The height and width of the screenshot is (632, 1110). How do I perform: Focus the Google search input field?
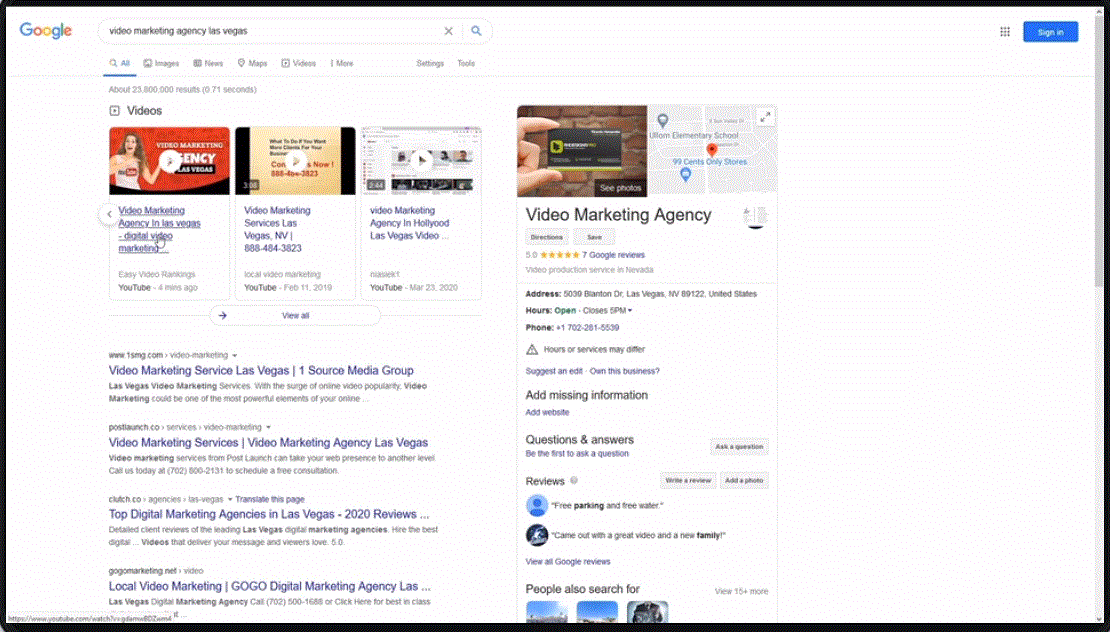(x=273, y=31)
